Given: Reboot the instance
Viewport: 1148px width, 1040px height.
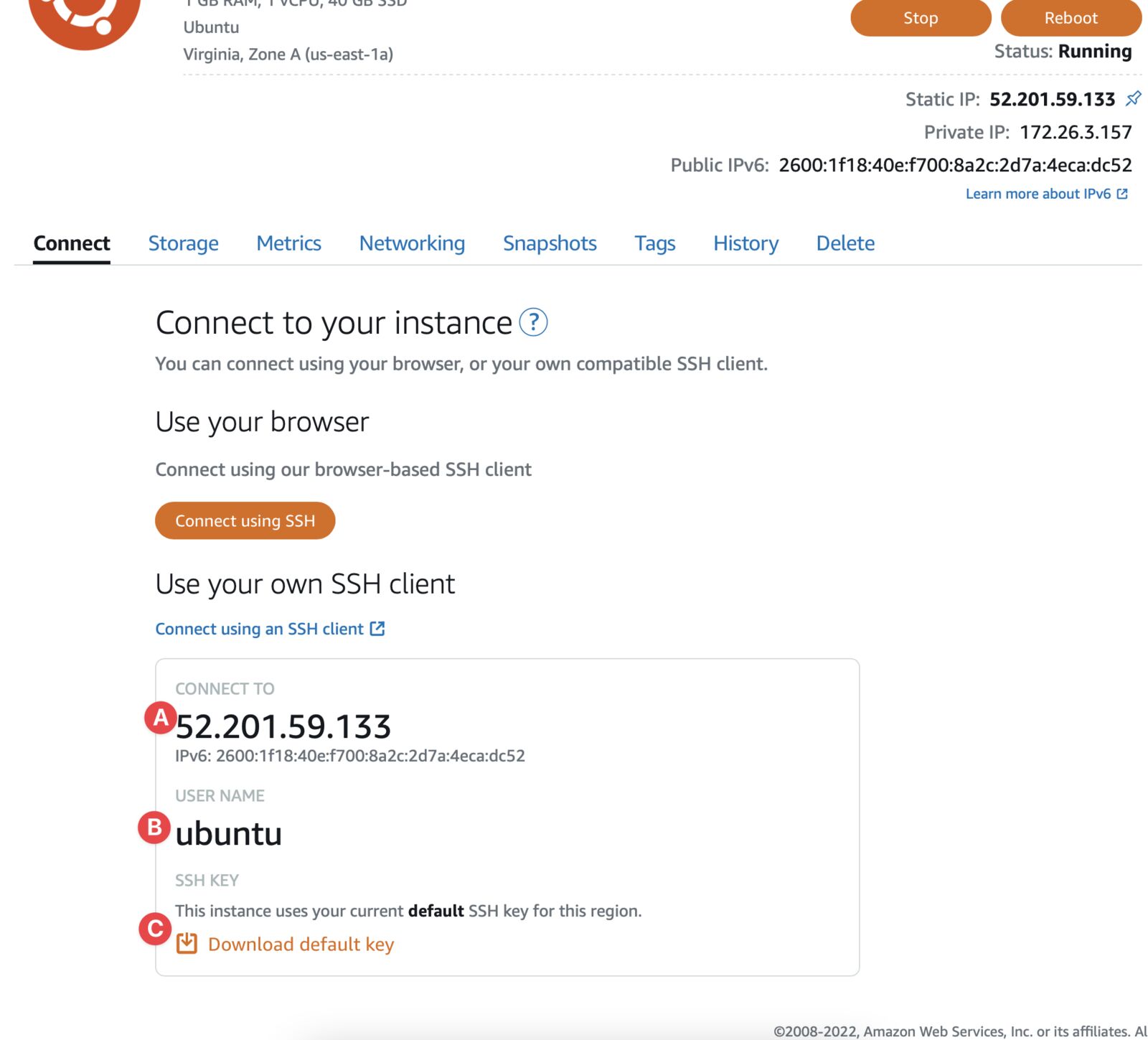Looking at the screenshot, I should (x=1071, y=18).
